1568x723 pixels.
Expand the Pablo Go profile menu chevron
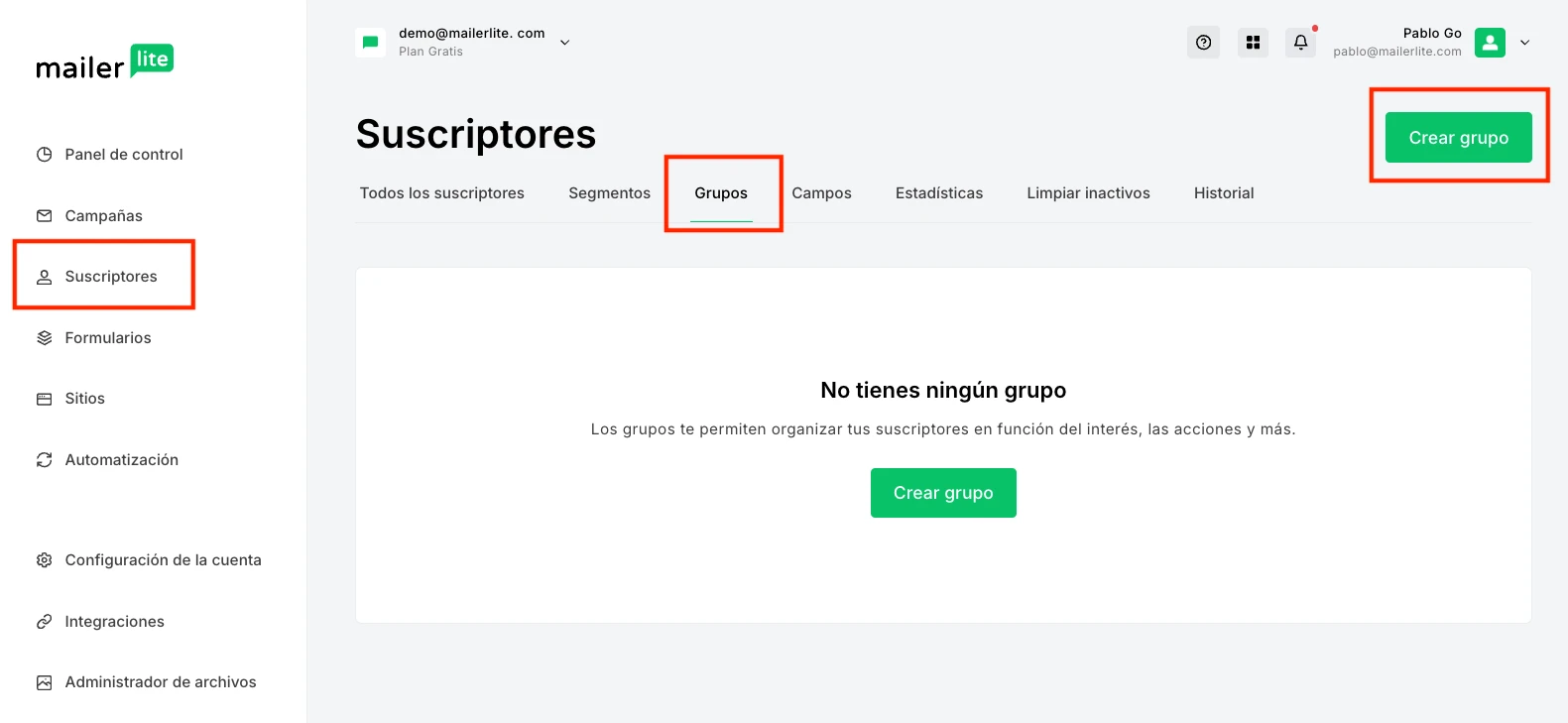pos(1524,43)
